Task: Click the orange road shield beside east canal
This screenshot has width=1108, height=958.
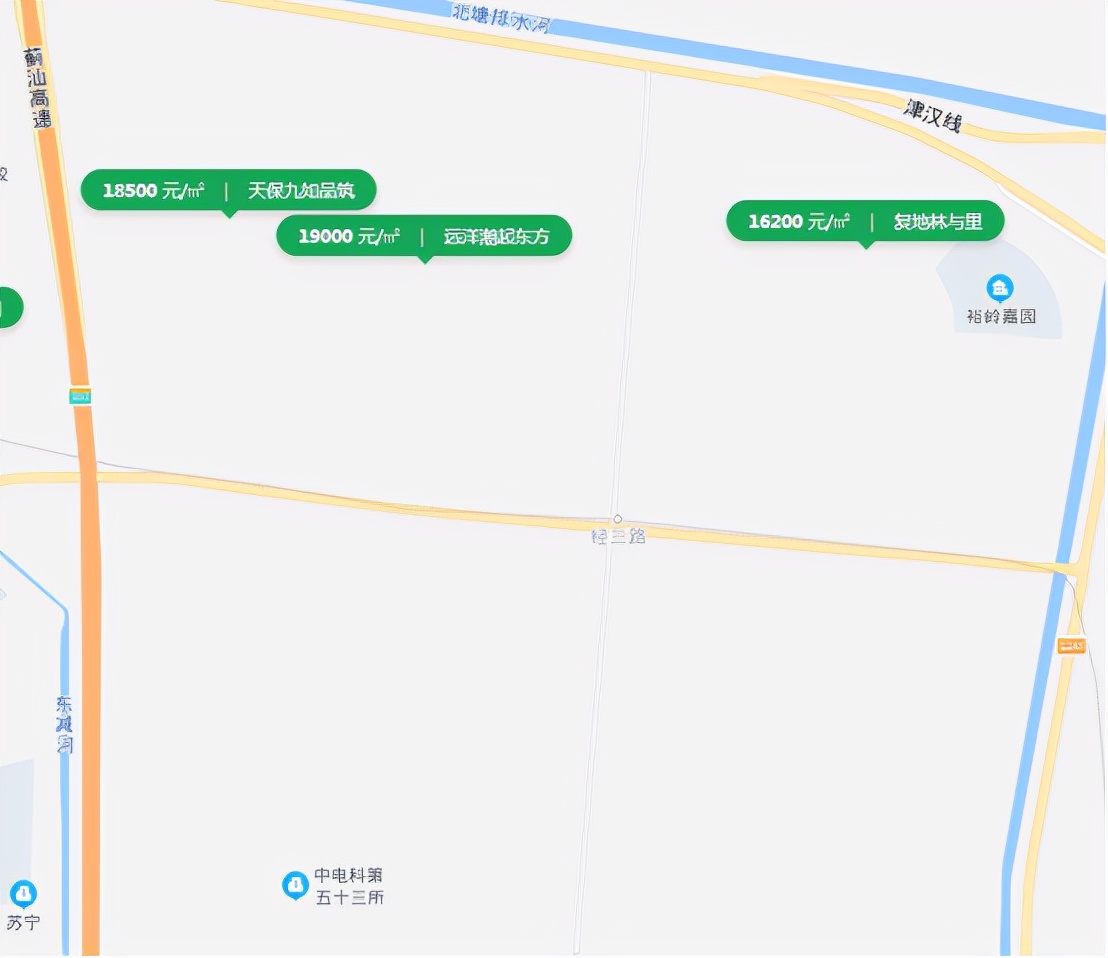Action: tap(1071, 646)
